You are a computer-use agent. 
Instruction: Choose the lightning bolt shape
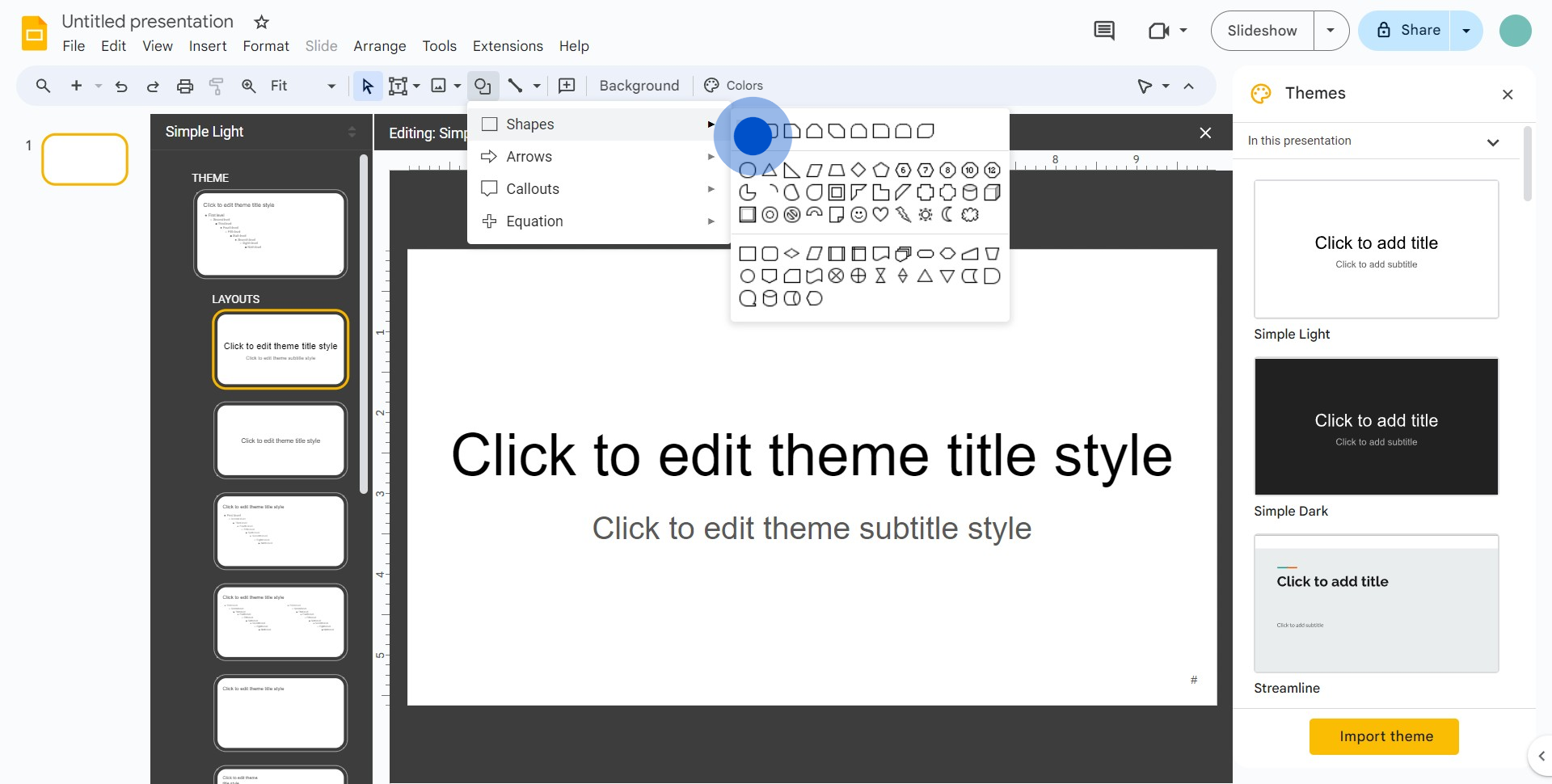click(903, 214)
